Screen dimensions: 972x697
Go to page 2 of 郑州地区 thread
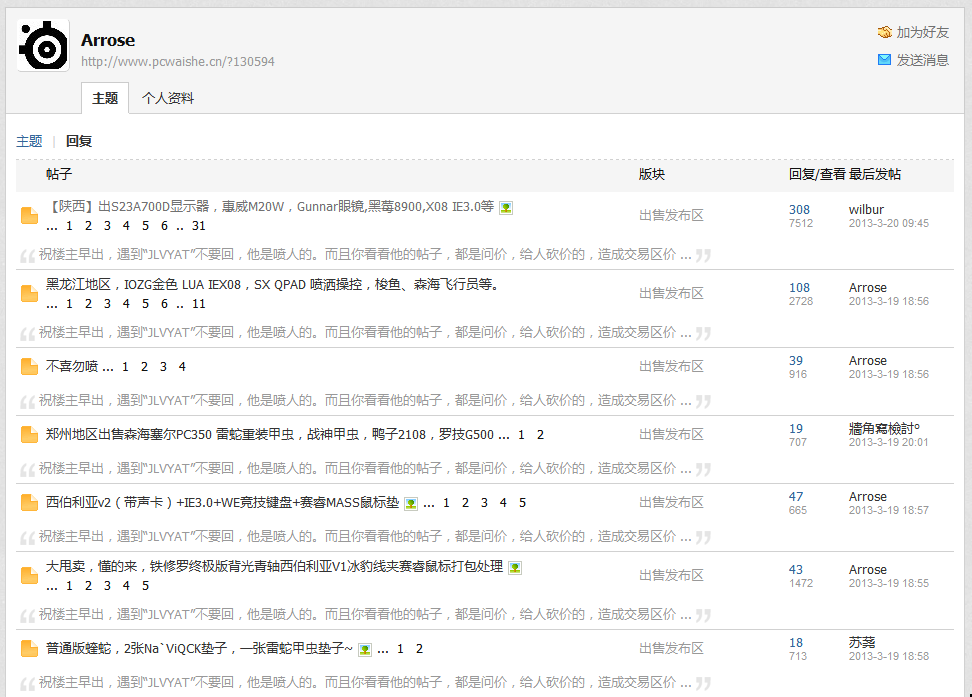pos(541,435)
